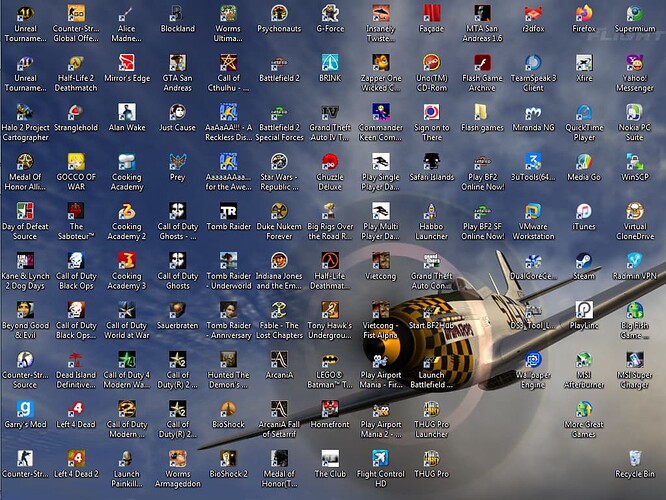Select the Stranglehold desktop icon
Screen dimensions: 666x500
tap(76, 119)
